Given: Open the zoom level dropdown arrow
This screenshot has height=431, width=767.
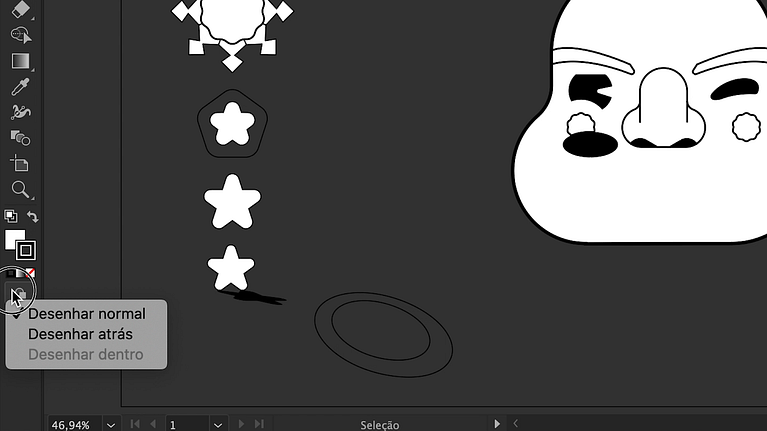Looking at the screenshot, I should pos(111,425).
